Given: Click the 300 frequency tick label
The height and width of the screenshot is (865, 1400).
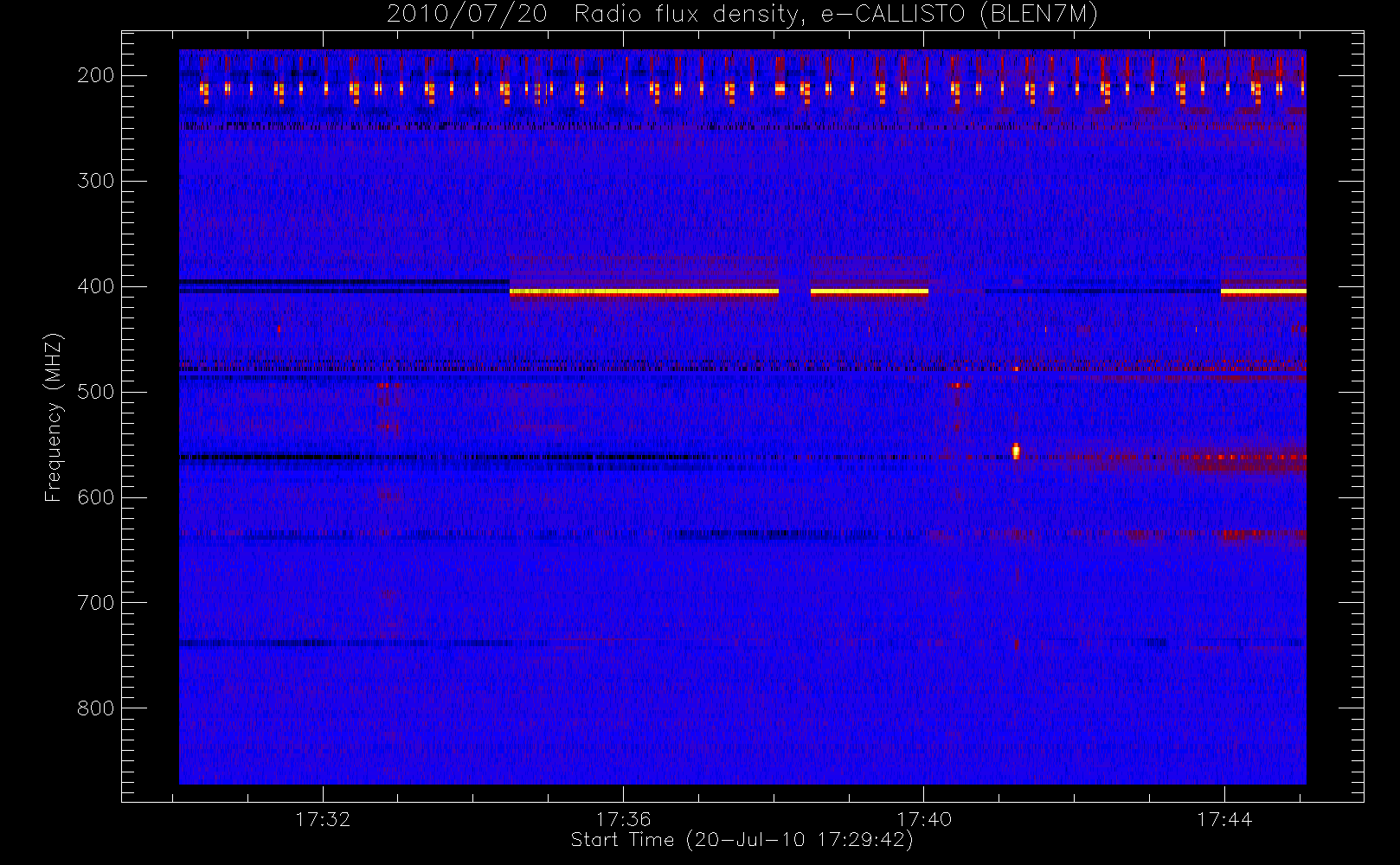Looking at the screenshot, I should tap(96, 181).
